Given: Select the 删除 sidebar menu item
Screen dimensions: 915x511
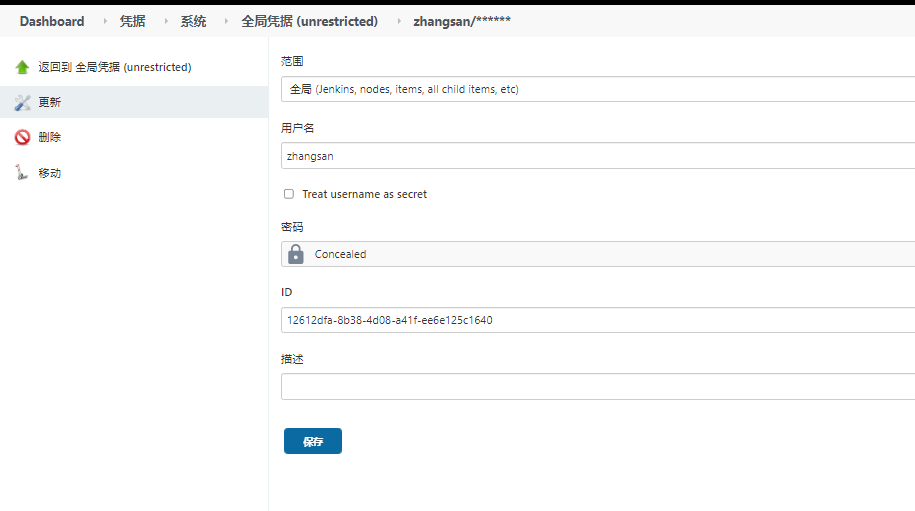Looking at the screenshot, I should 50,137.
